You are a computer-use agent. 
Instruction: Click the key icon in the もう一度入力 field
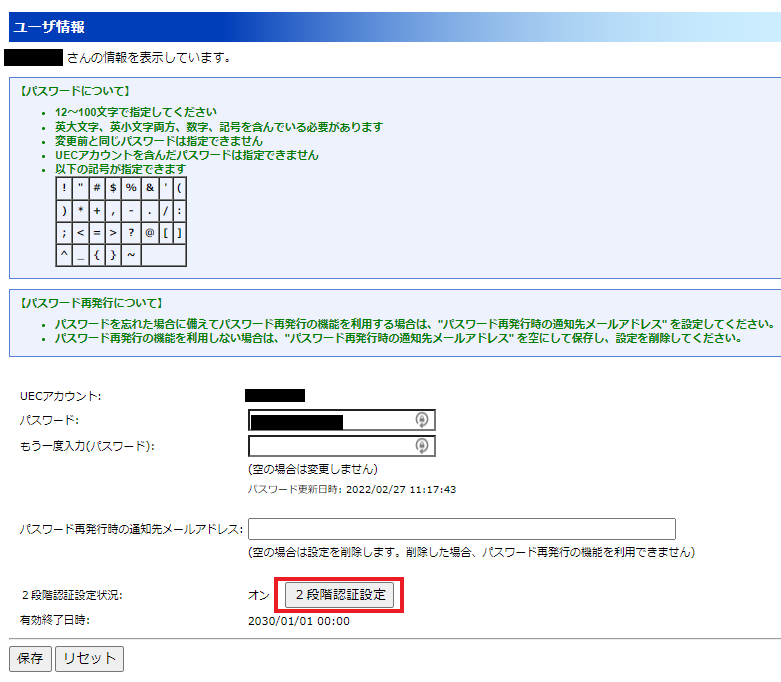point(422,445)
